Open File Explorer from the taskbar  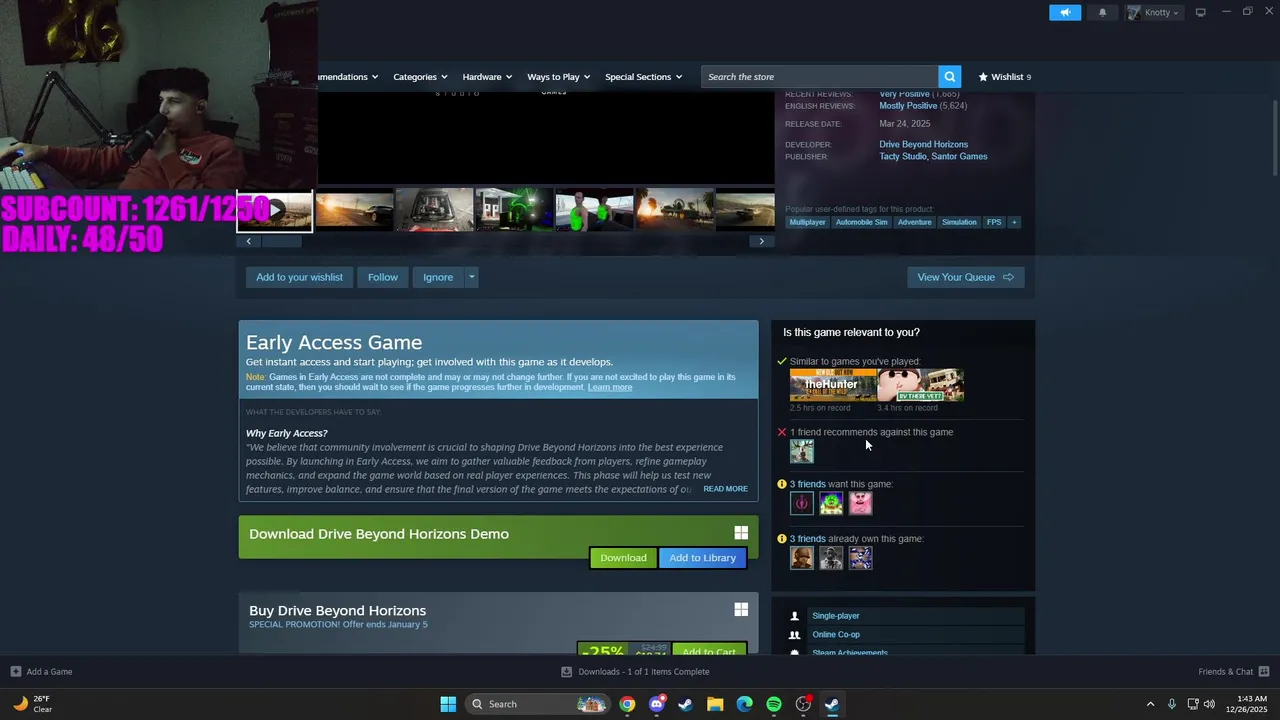(715, 704)
